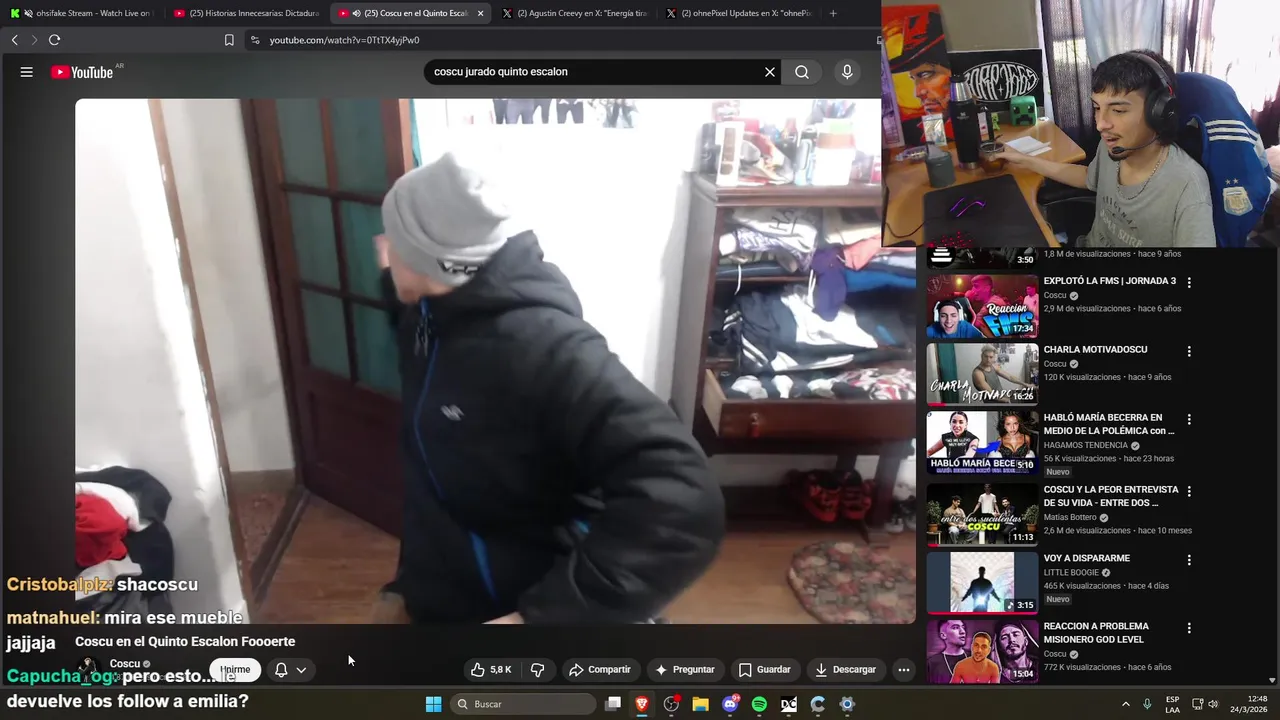Click the Windows taskbar Buscar field

(x=525, y=704)
